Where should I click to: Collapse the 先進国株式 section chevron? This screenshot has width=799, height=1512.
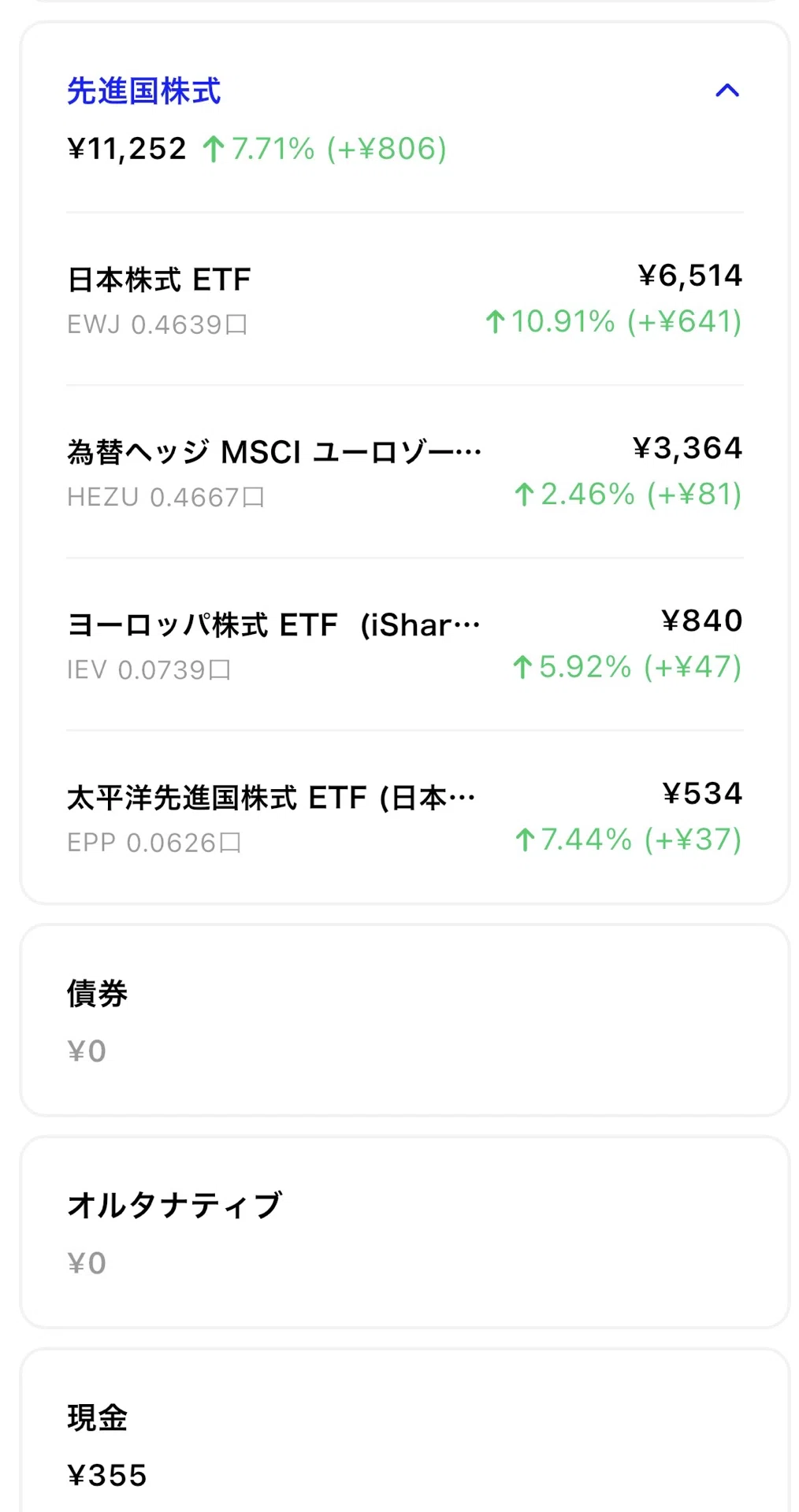coord(727,91)
